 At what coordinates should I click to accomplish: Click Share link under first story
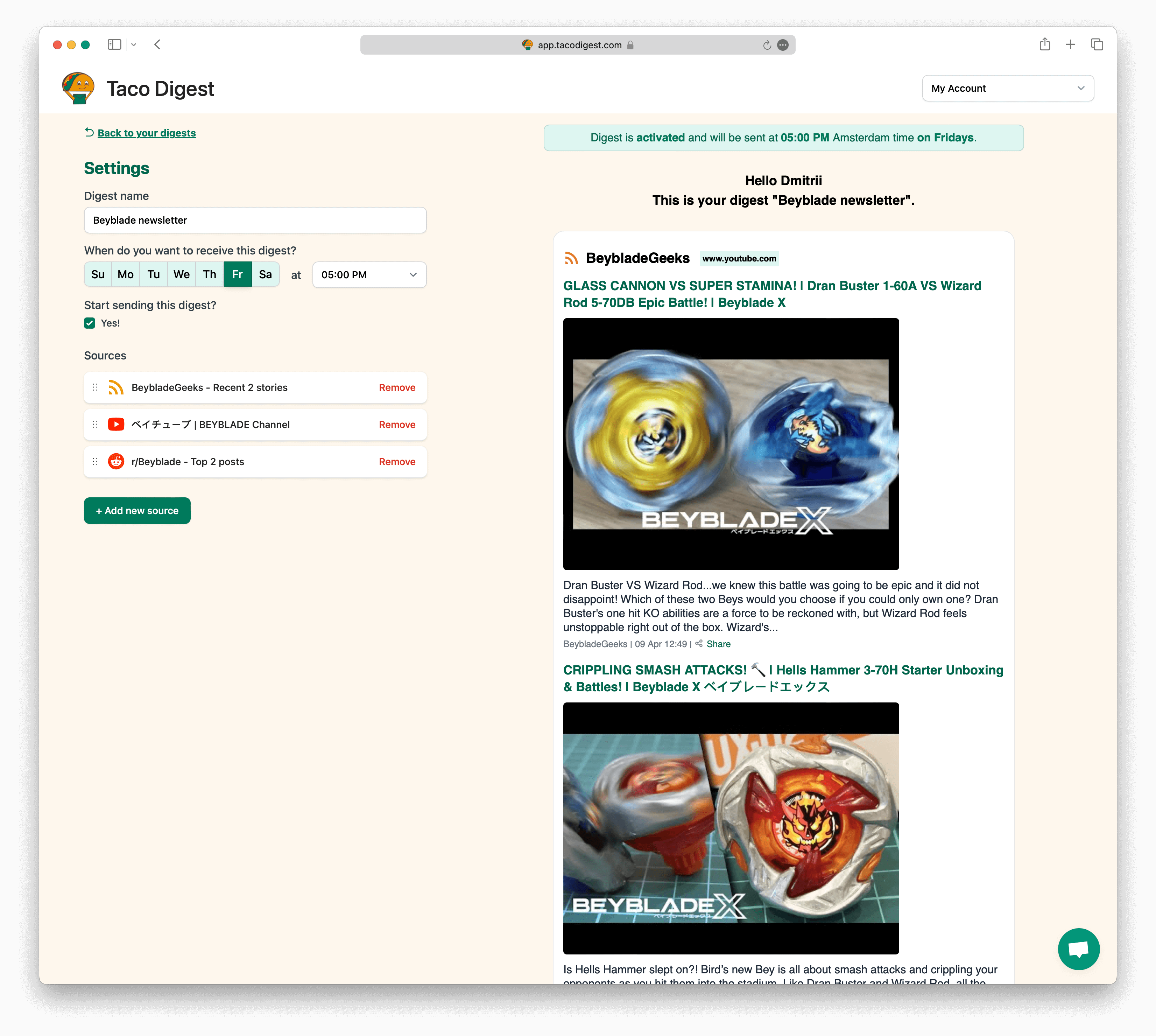click(718, 644)
